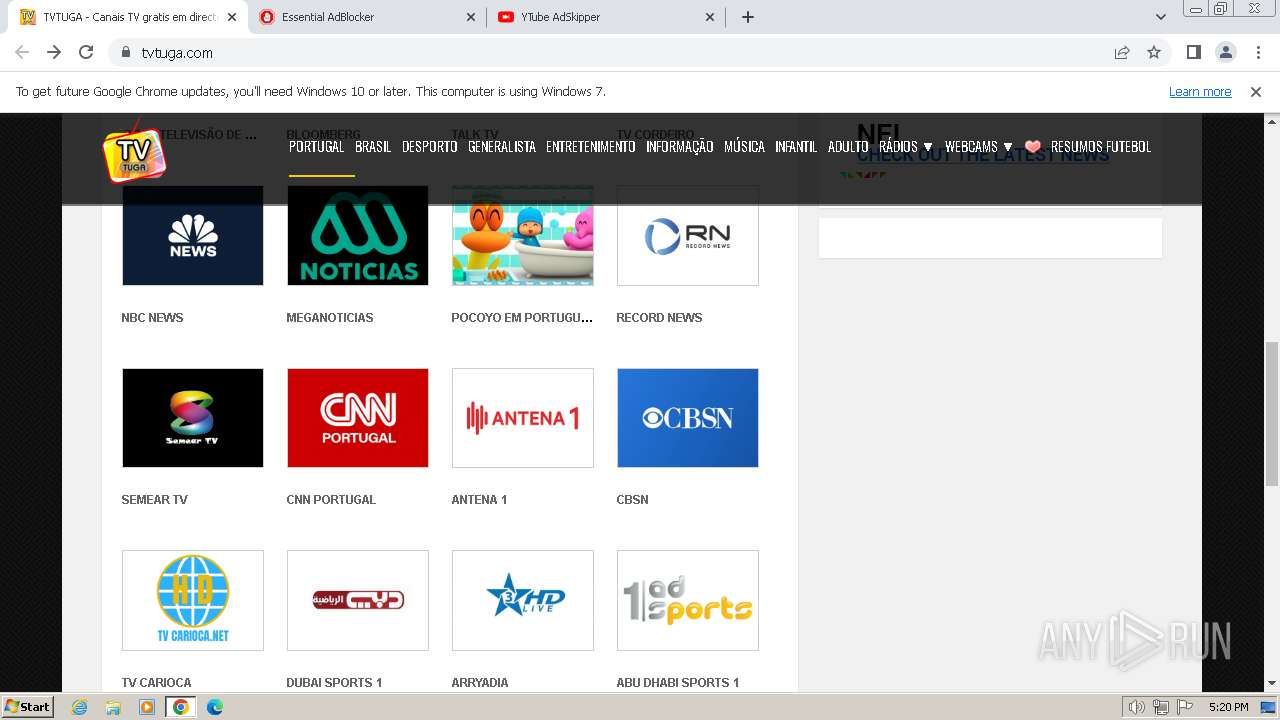The width and height of the screenshot is (1280, 720).
Task: Open the Chrome three-dot menu
Action: click(1257, 52)
